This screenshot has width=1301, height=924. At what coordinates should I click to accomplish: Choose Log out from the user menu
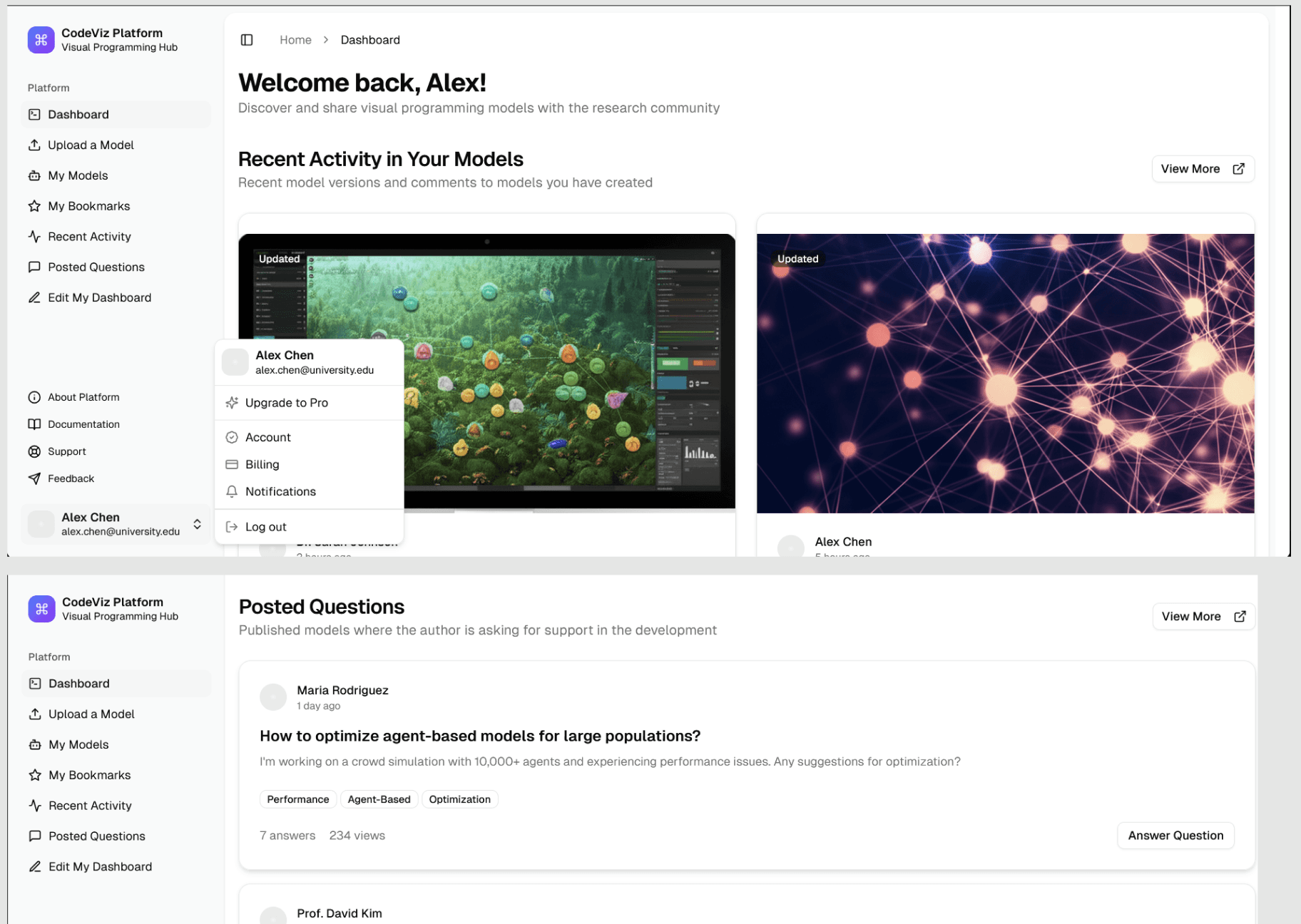point(310,527)
